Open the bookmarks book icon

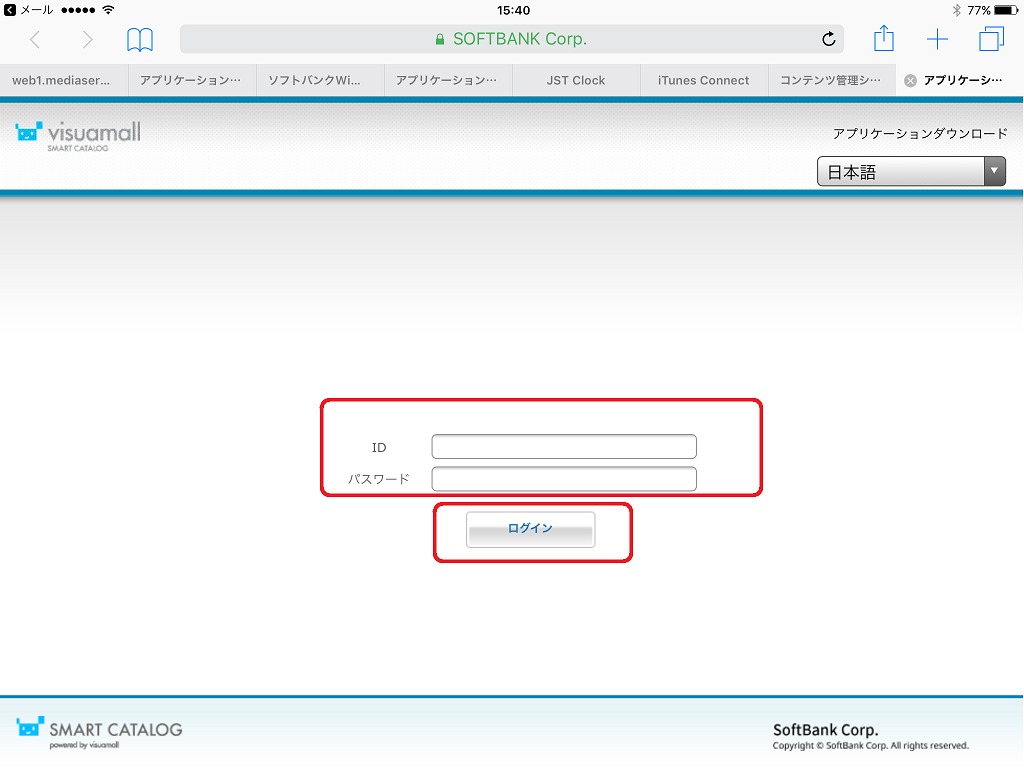[x=140, y=40]
